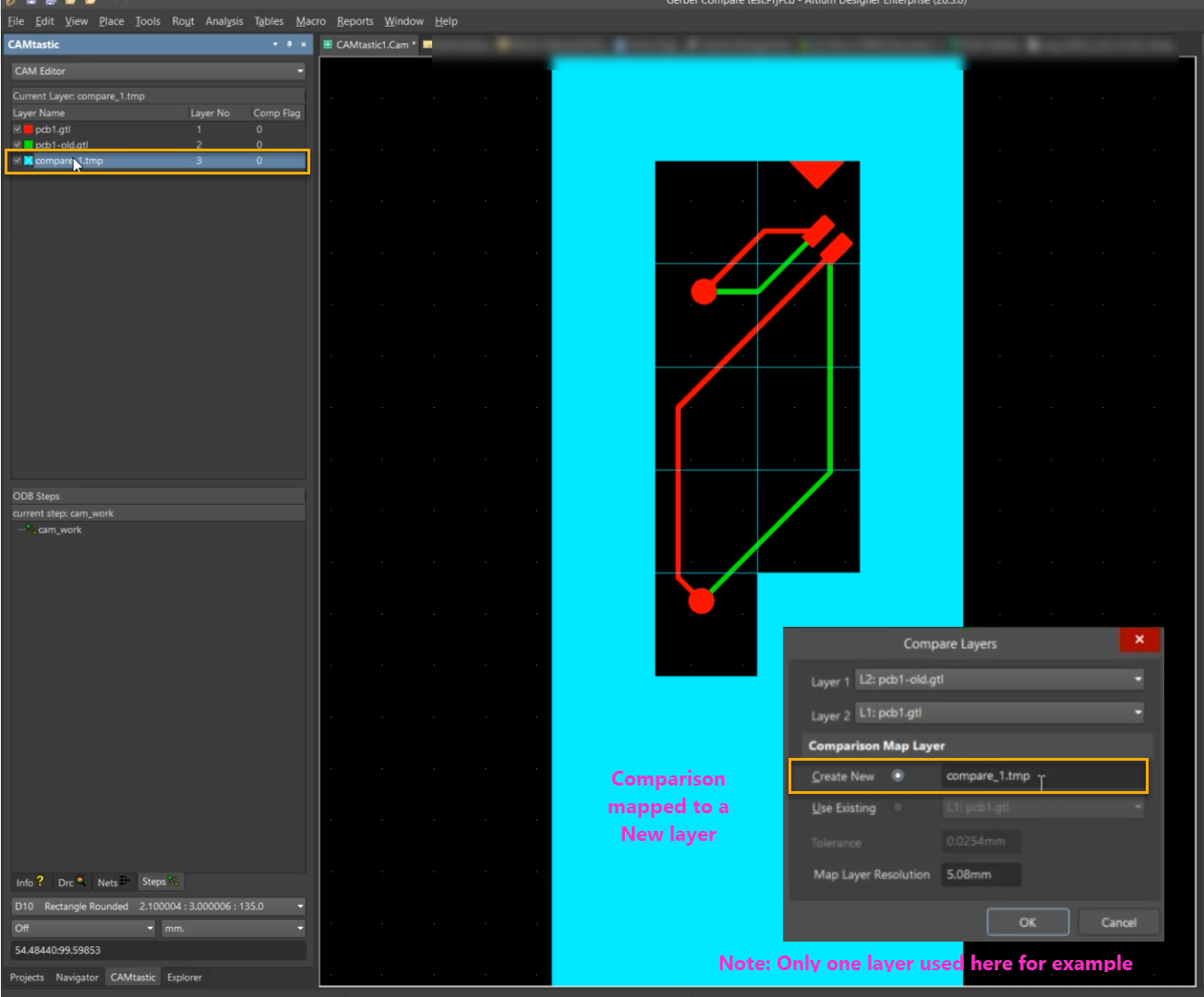Expand the Layer 1 dropdown

point(1138,679)
